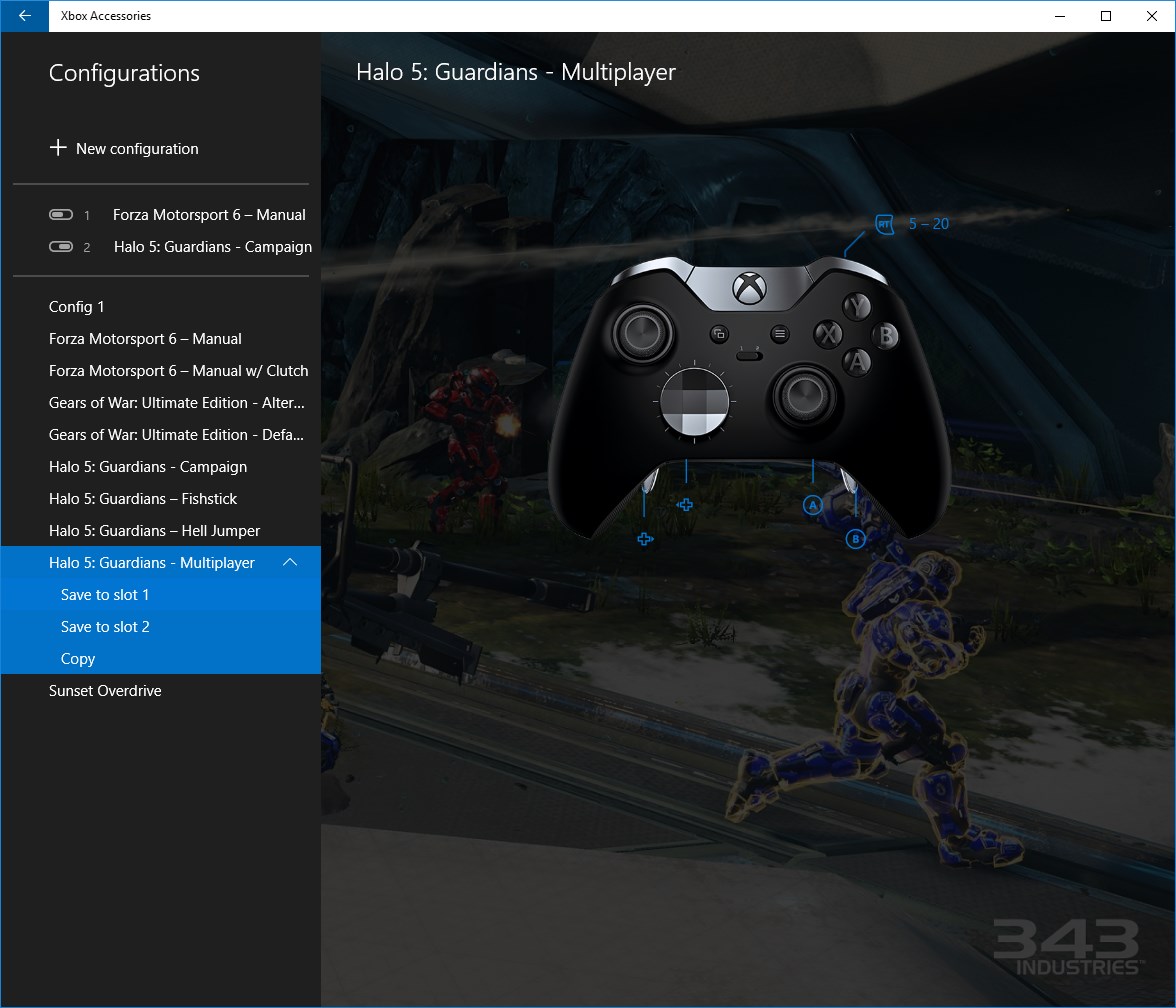
Task: Click the right thumbstick on controller
Action: tap(805, 395)
